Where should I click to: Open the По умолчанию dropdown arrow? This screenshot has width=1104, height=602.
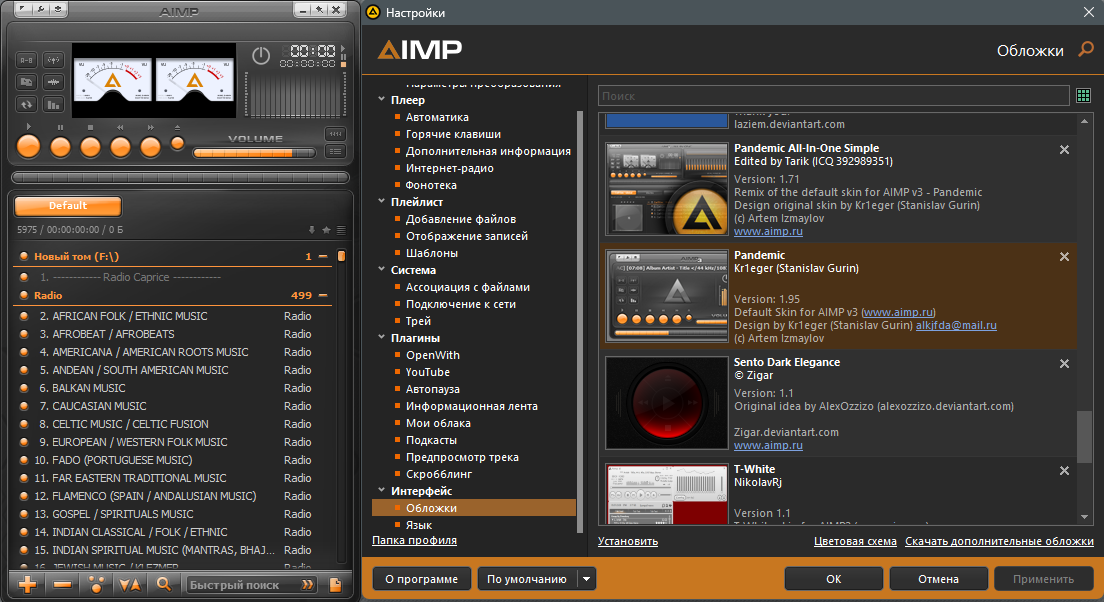[x=586, y=579]
